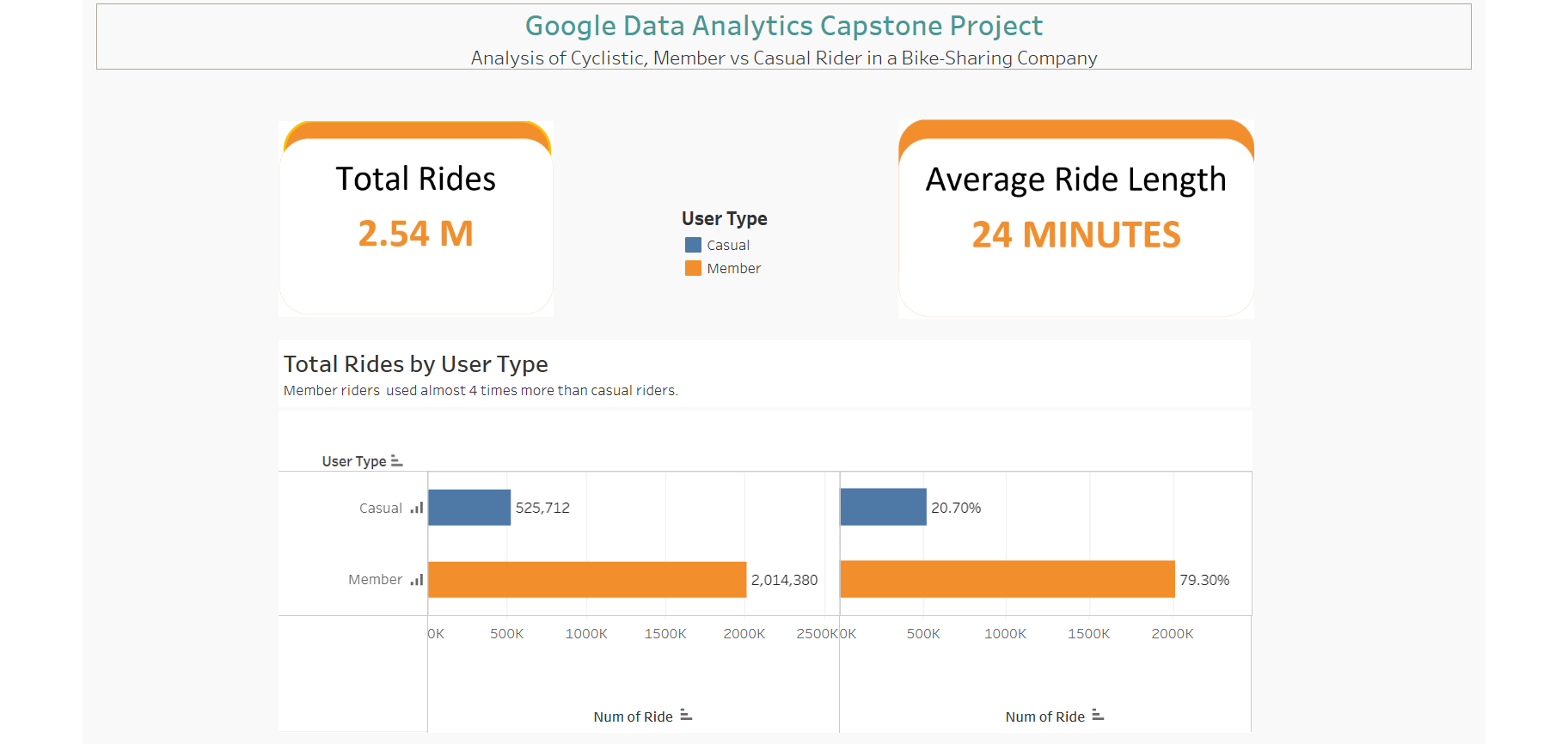This screenshot has width=1568, height=744.
Task: Click the Total Rides card title
Action: click(416, 179)
